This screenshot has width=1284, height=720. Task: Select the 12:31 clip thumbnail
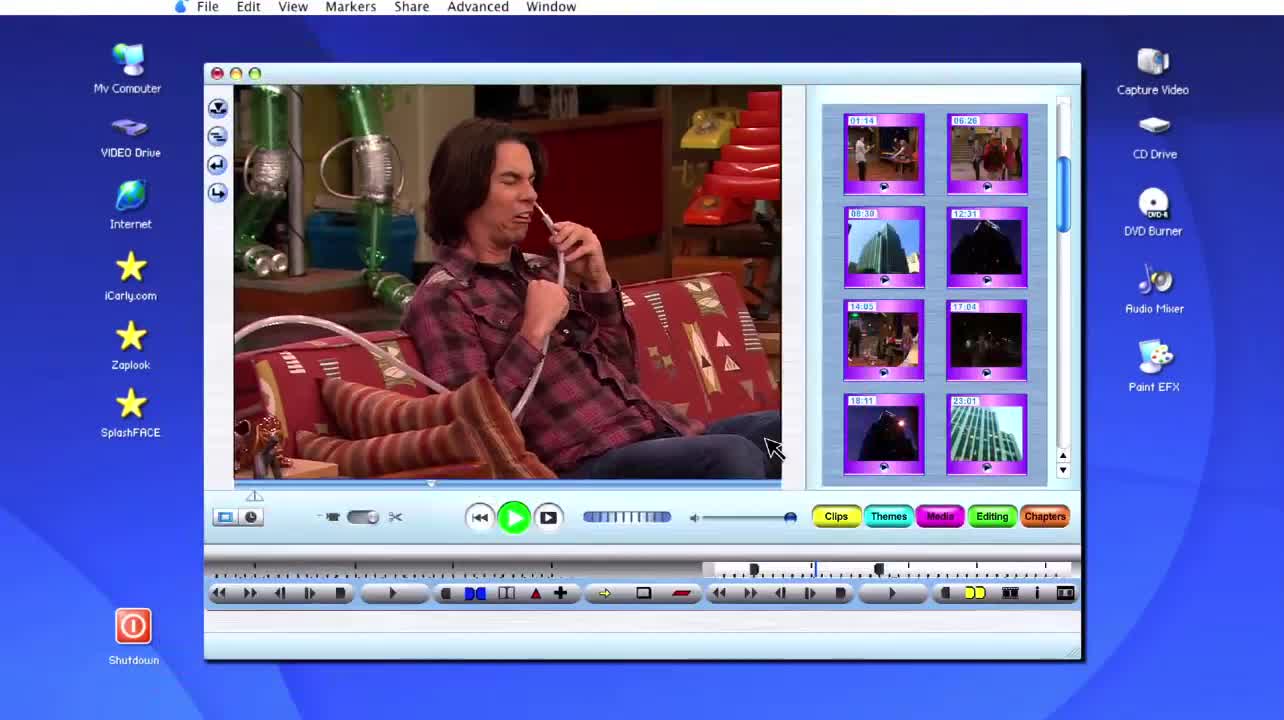(x=987, y=247)
